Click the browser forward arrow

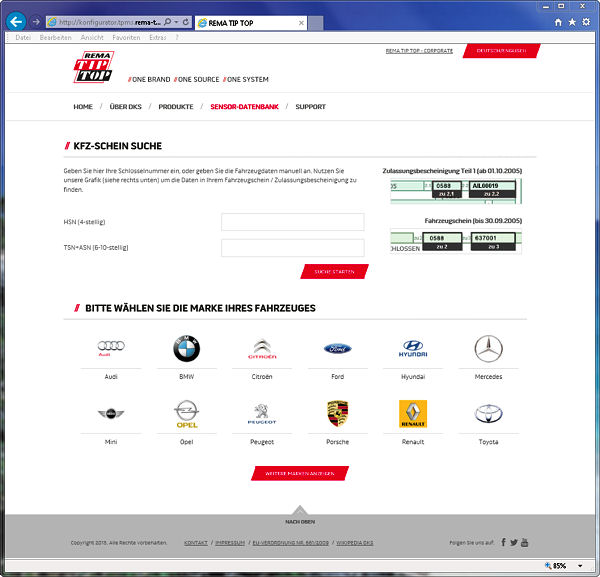36,22
